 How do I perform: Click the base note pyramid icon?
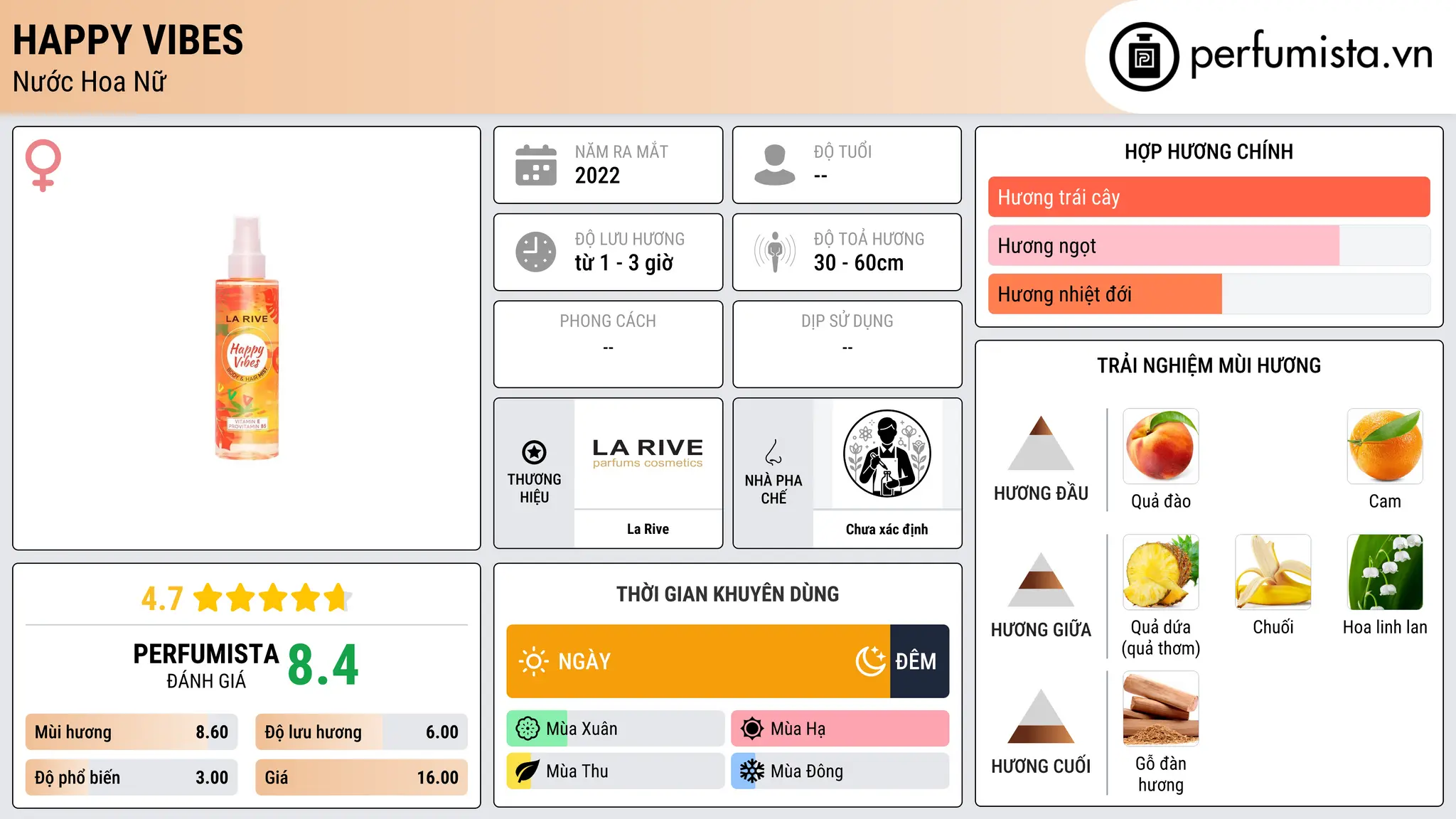pyautogui.click(x=1041, y=716)
